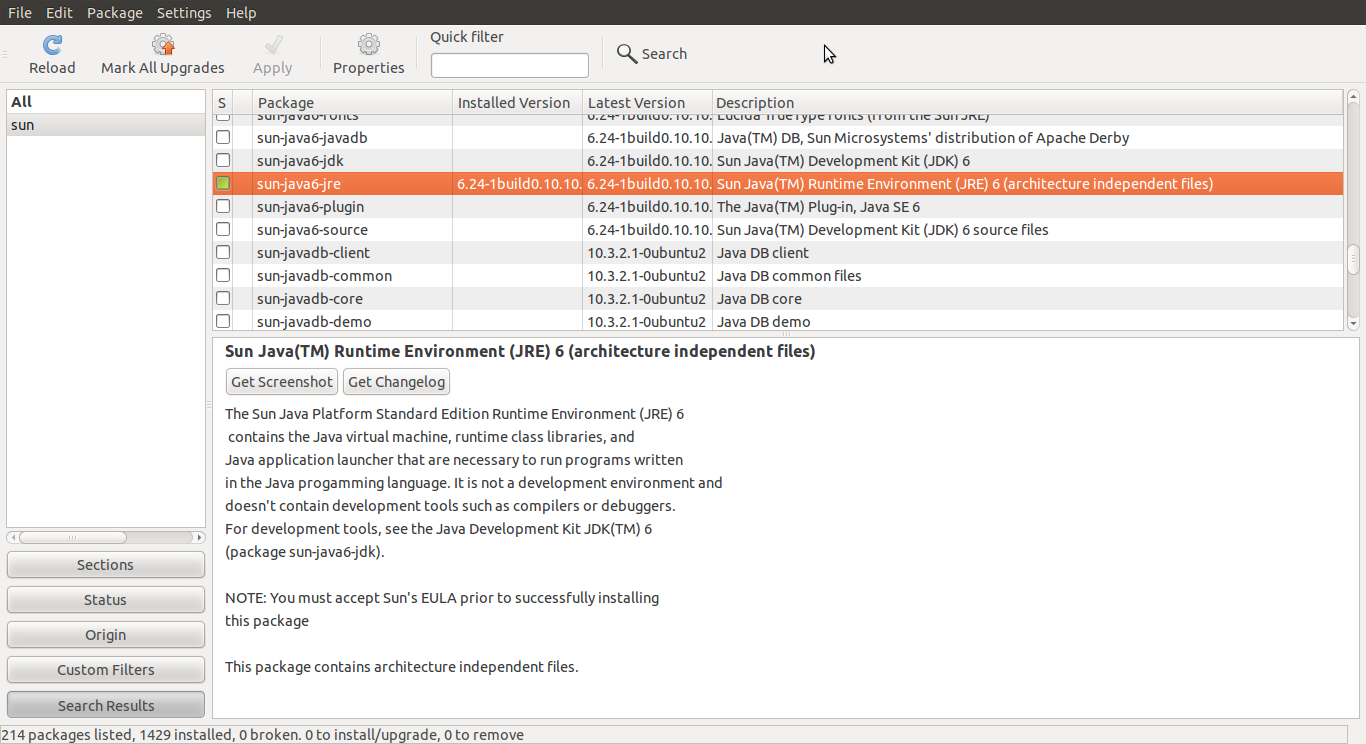1366x744 pixels.
Task: Open the Edit menu
Action: 59,13
